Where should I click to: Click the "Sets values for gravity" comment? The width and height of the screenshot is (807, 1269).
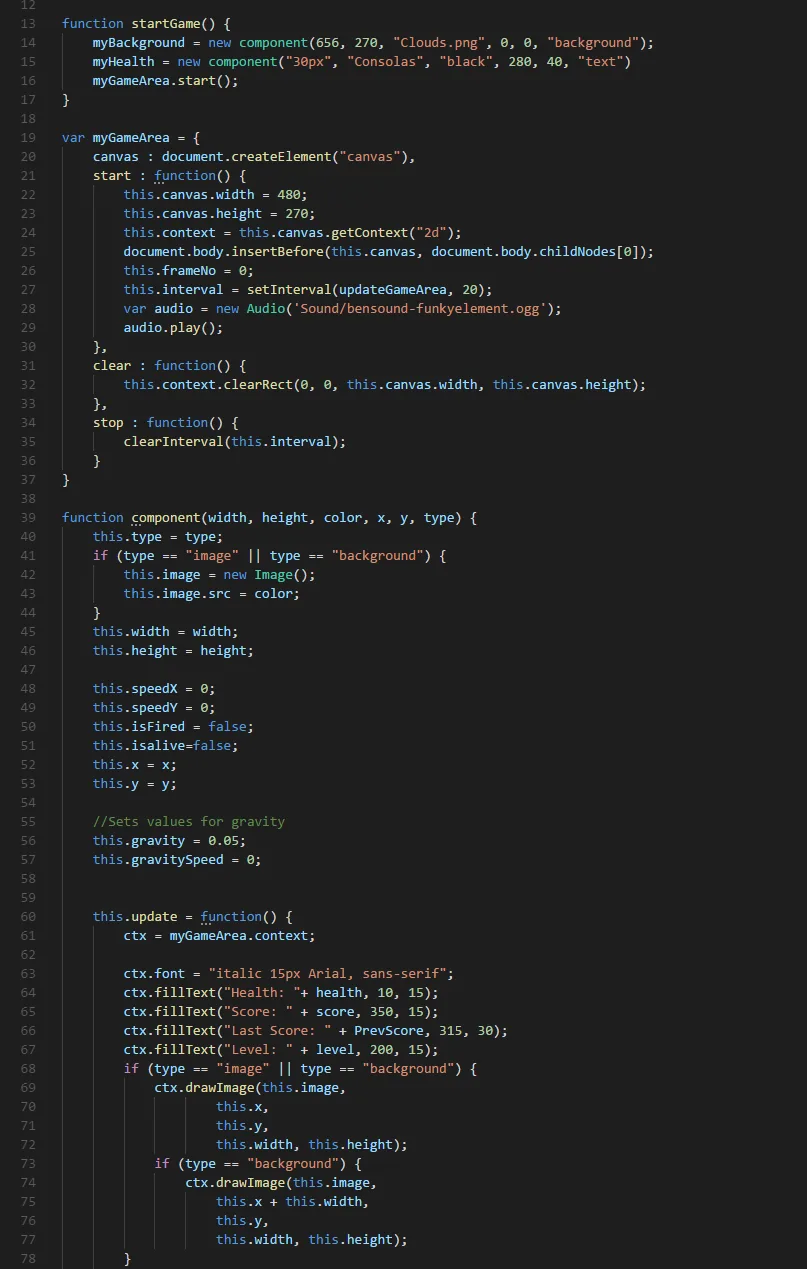(189, 821)
